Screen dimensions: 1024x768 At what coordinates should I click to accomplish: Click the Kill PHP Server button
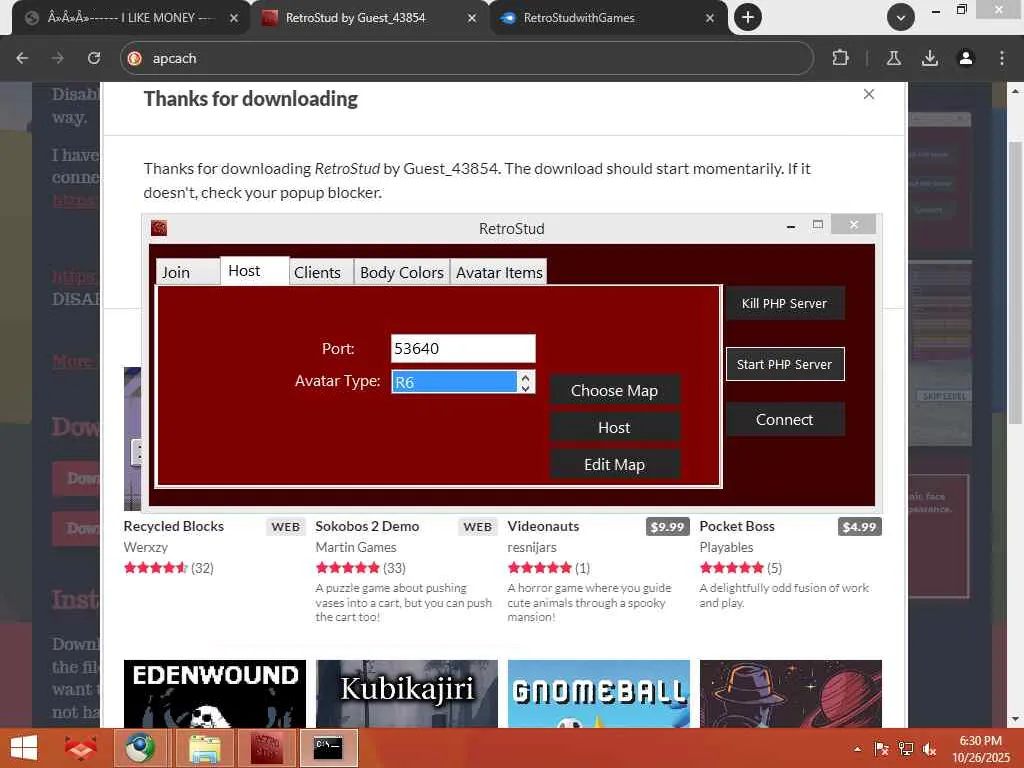[x=785, y=303]
